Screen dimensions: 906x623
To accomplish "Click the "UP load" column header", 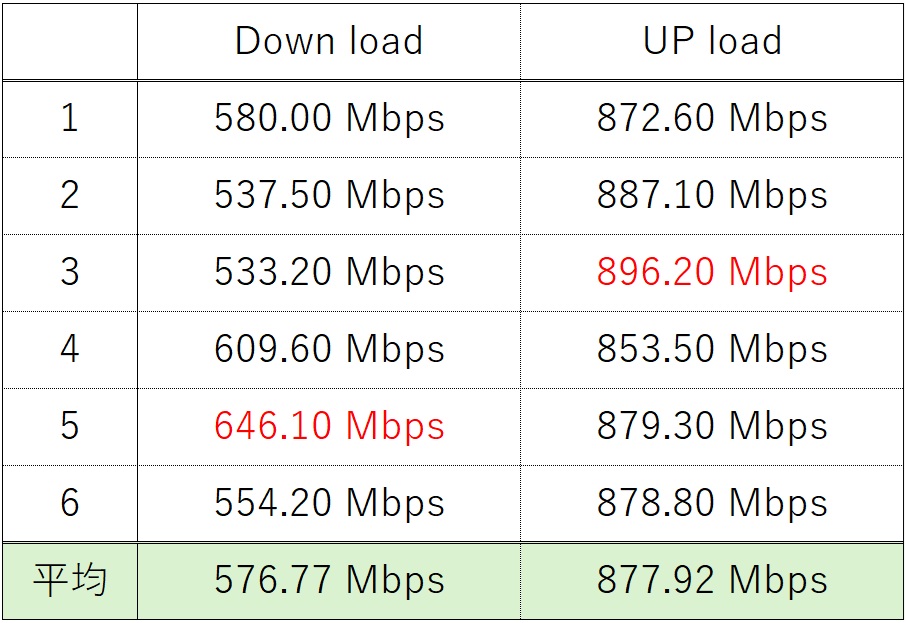I will tap(712, 41).
